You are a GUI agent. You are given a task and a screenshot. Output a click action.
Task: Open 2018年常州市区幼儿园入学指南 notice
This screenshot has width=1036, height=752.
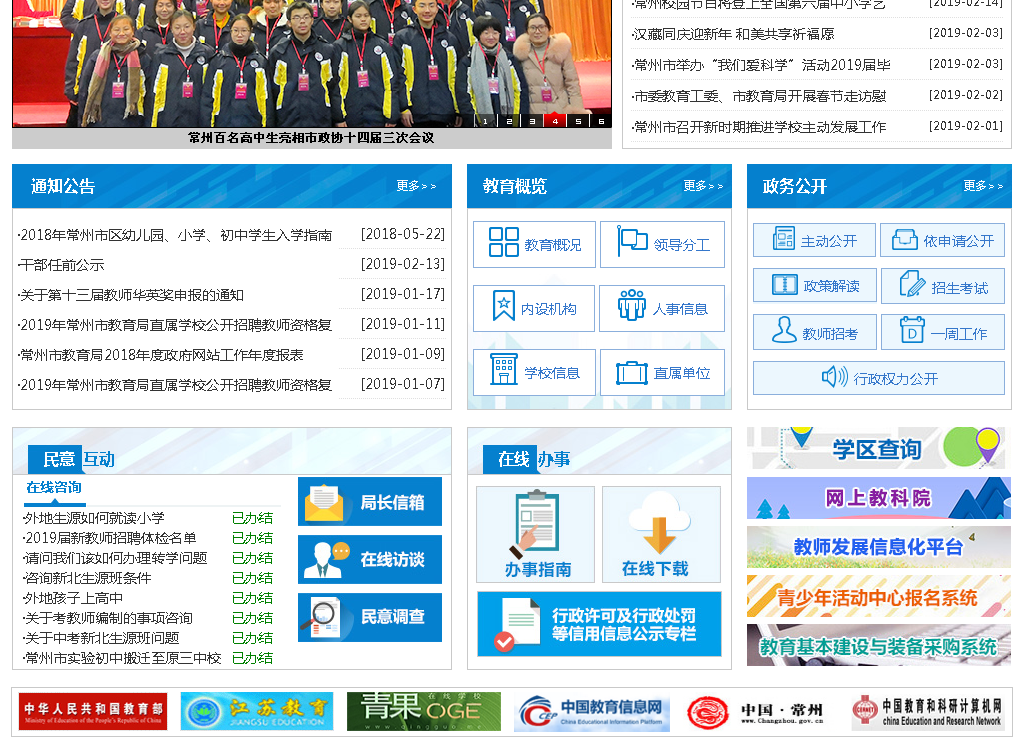point(175,235)
